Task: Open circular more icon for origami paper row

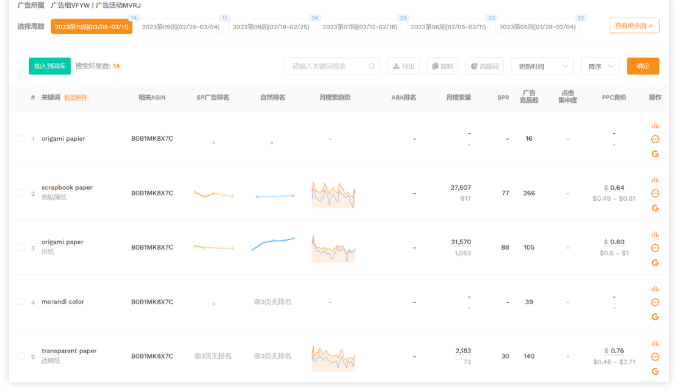Action: [655, 248]
